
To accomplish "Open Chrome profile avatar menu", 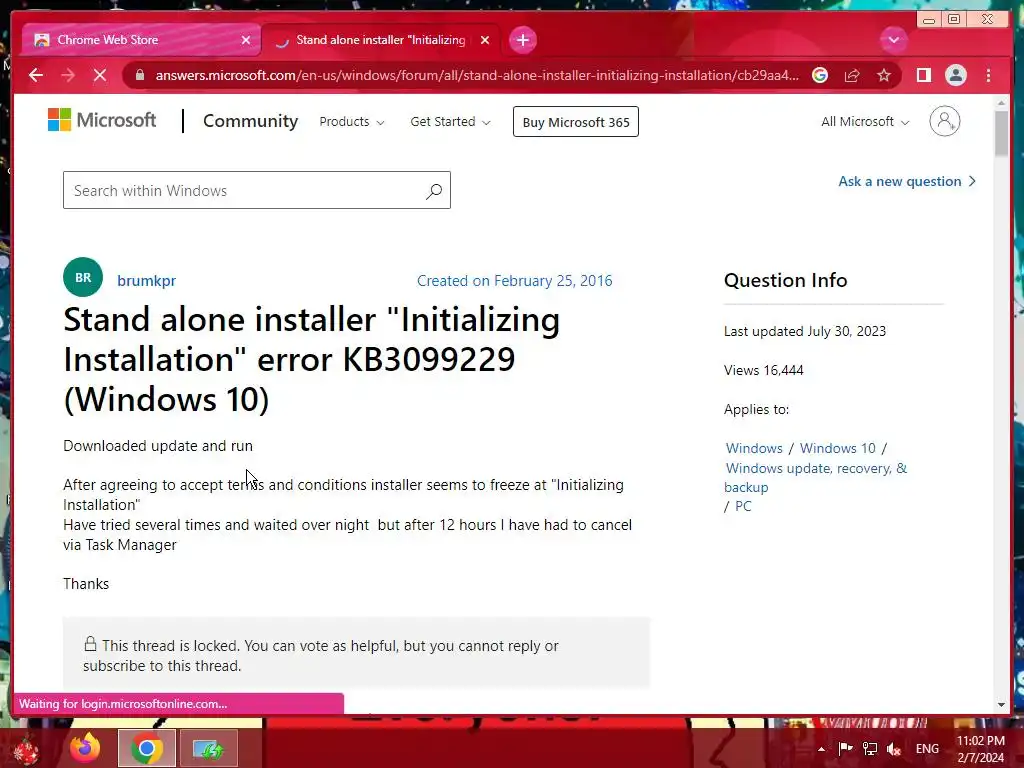I will [x=955, y=75].
